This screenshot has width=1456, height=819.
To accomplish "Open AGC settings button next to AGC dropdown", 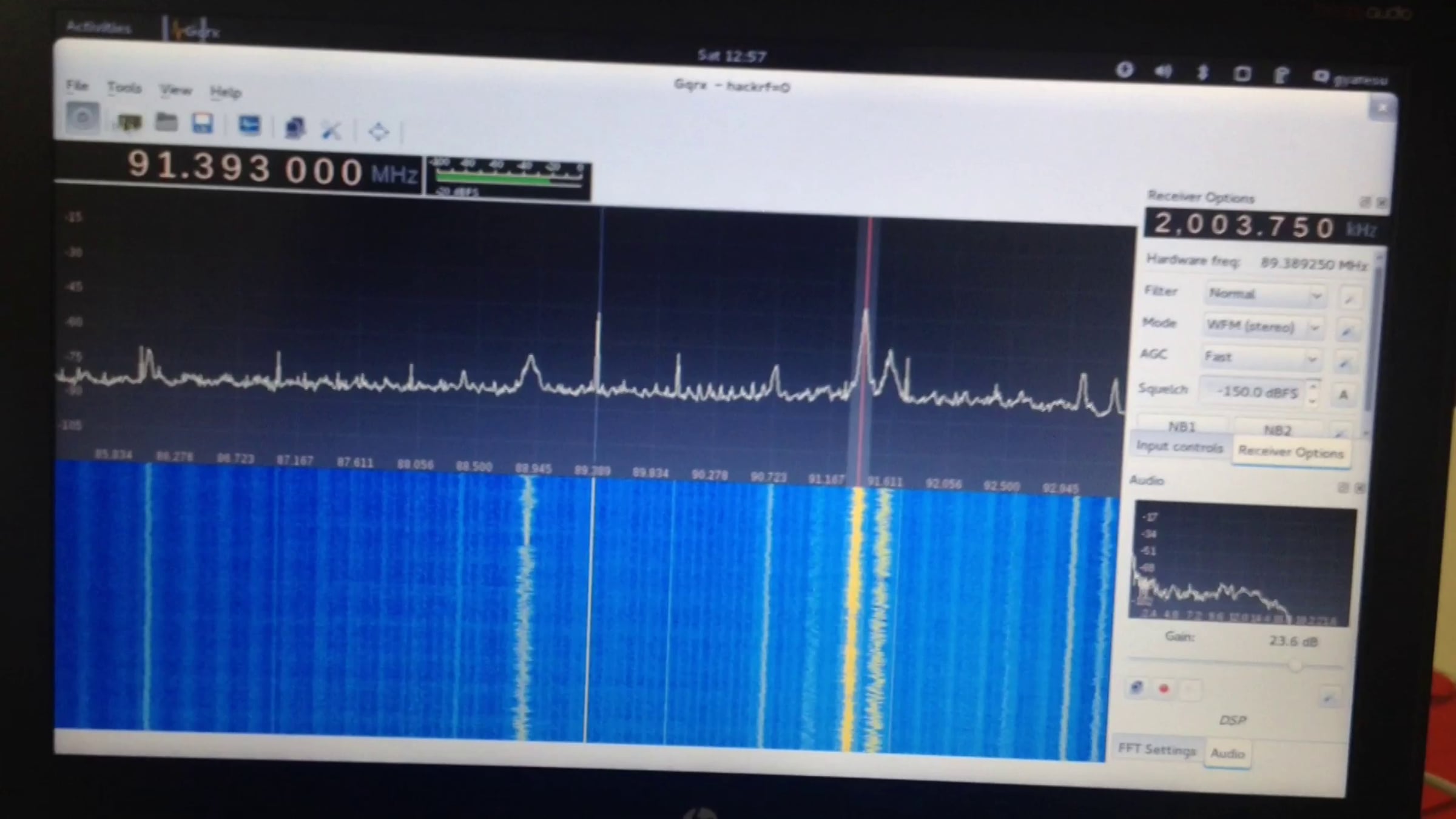I will point(1344,363).
